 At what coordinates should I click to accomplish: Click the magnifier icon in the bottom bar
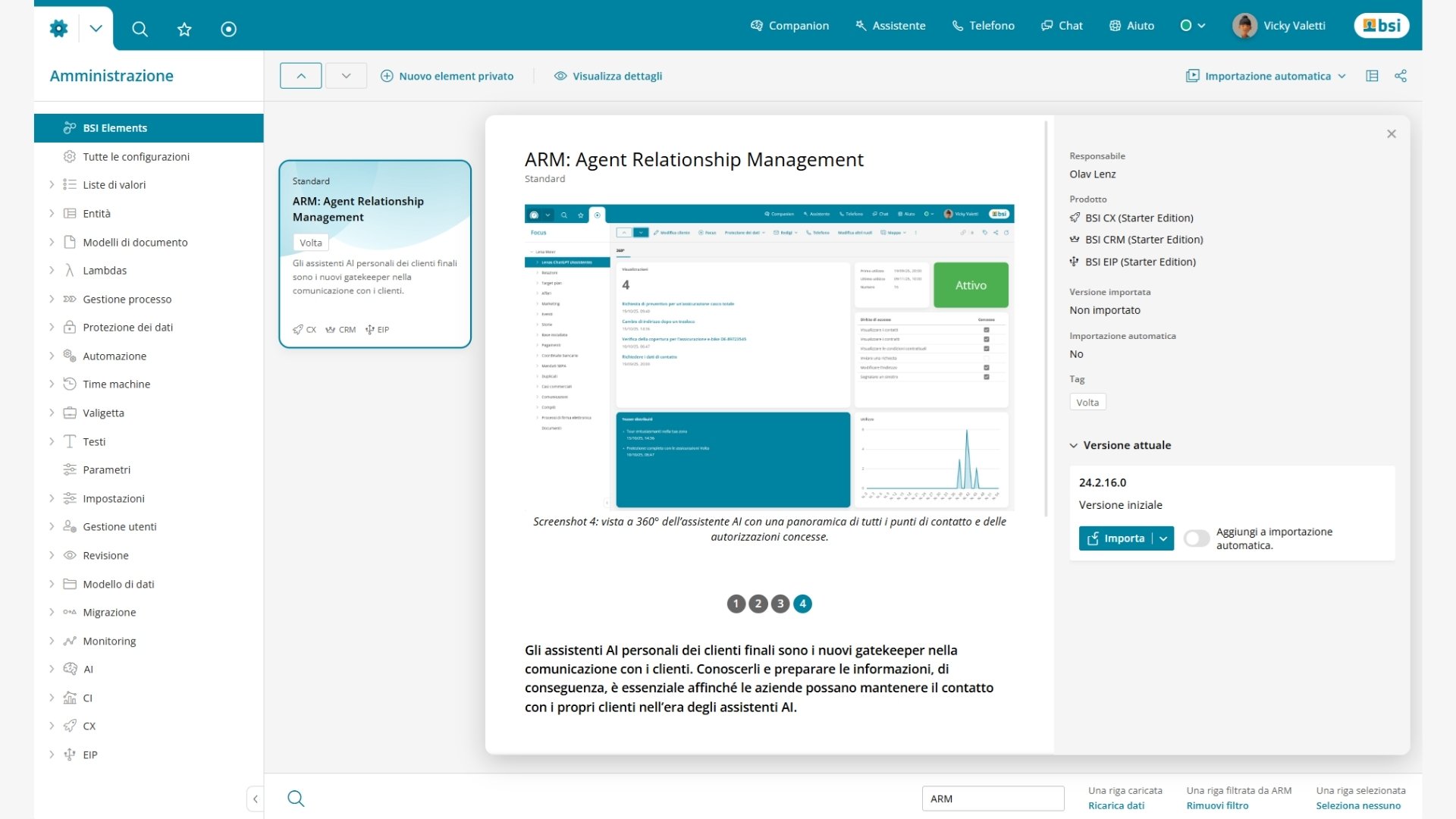pyautogui.click(x=296, y=799)
